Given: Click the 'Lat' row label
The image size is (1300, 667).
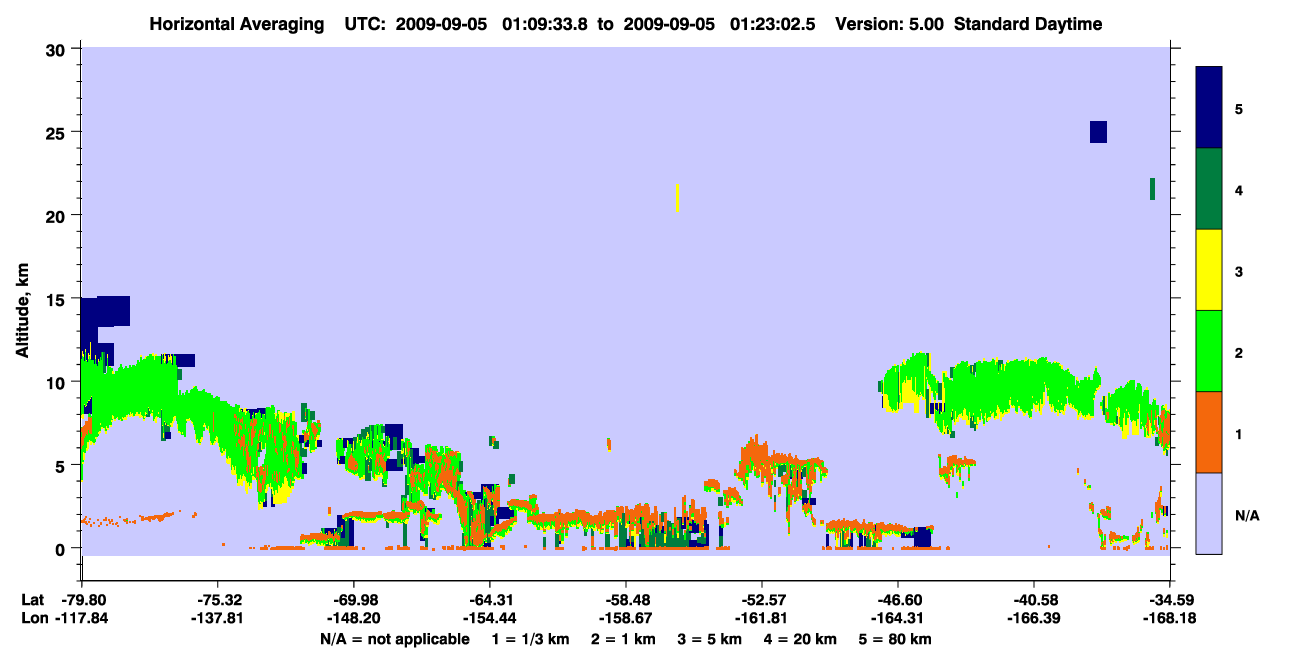Looking at the screenshot, I should [32, 600].
